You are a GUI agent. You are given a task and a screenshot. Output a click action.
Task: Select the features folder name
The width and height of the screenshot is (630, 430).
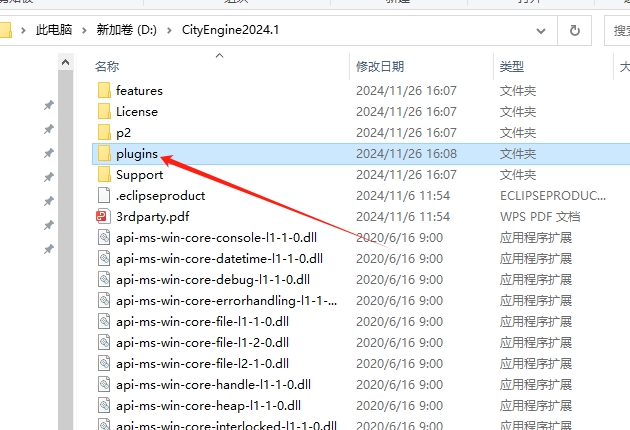point(139,90)
